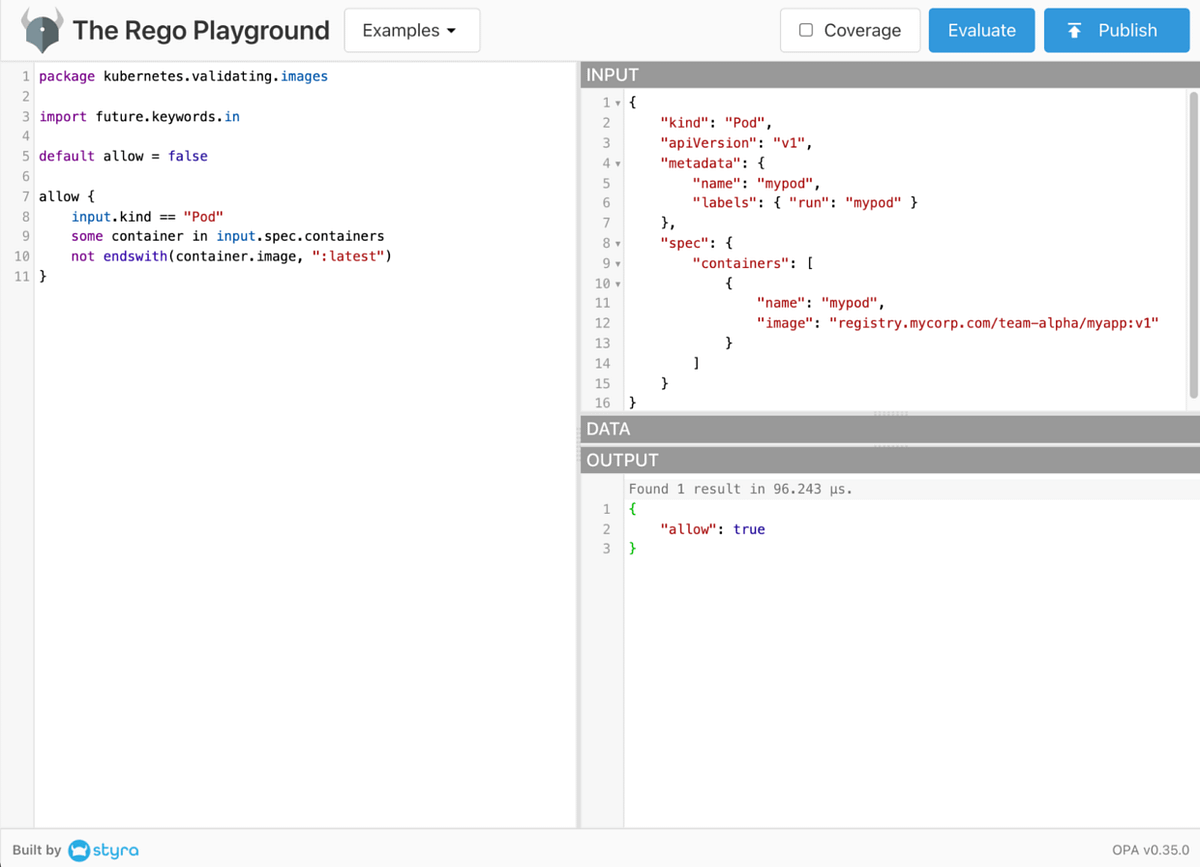Select the DATA panel header
This screenshot has height=867, width=1200.
[608, 428]
